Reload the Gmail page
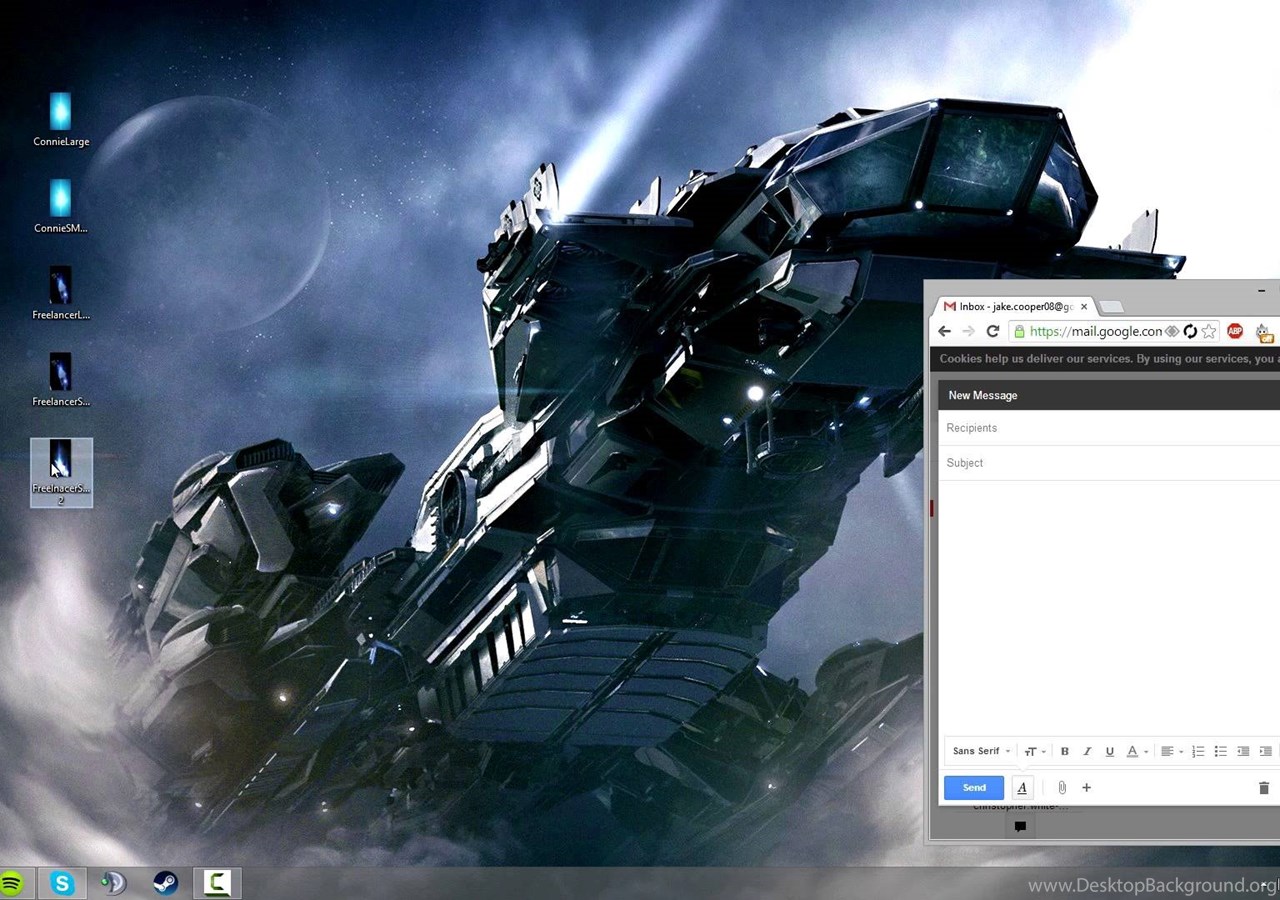This screenshot has height=900, width=1280. [993, 331]
